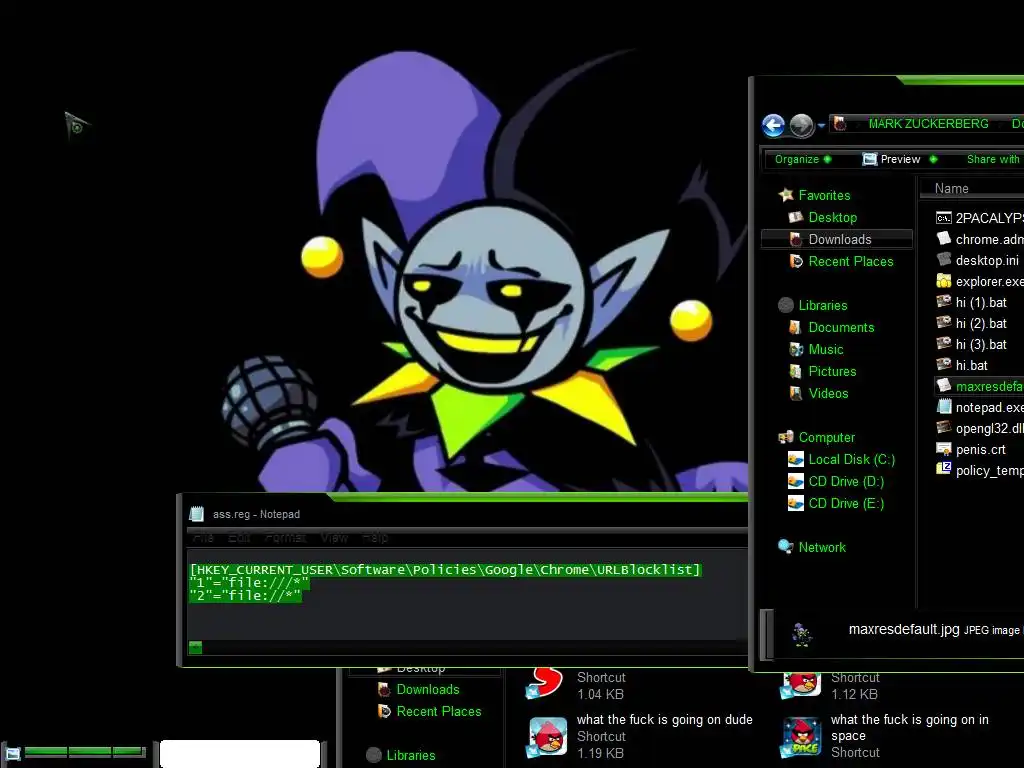1024x768 pixels.
Task: Open the Organize menu
Action: coord(803,159)
